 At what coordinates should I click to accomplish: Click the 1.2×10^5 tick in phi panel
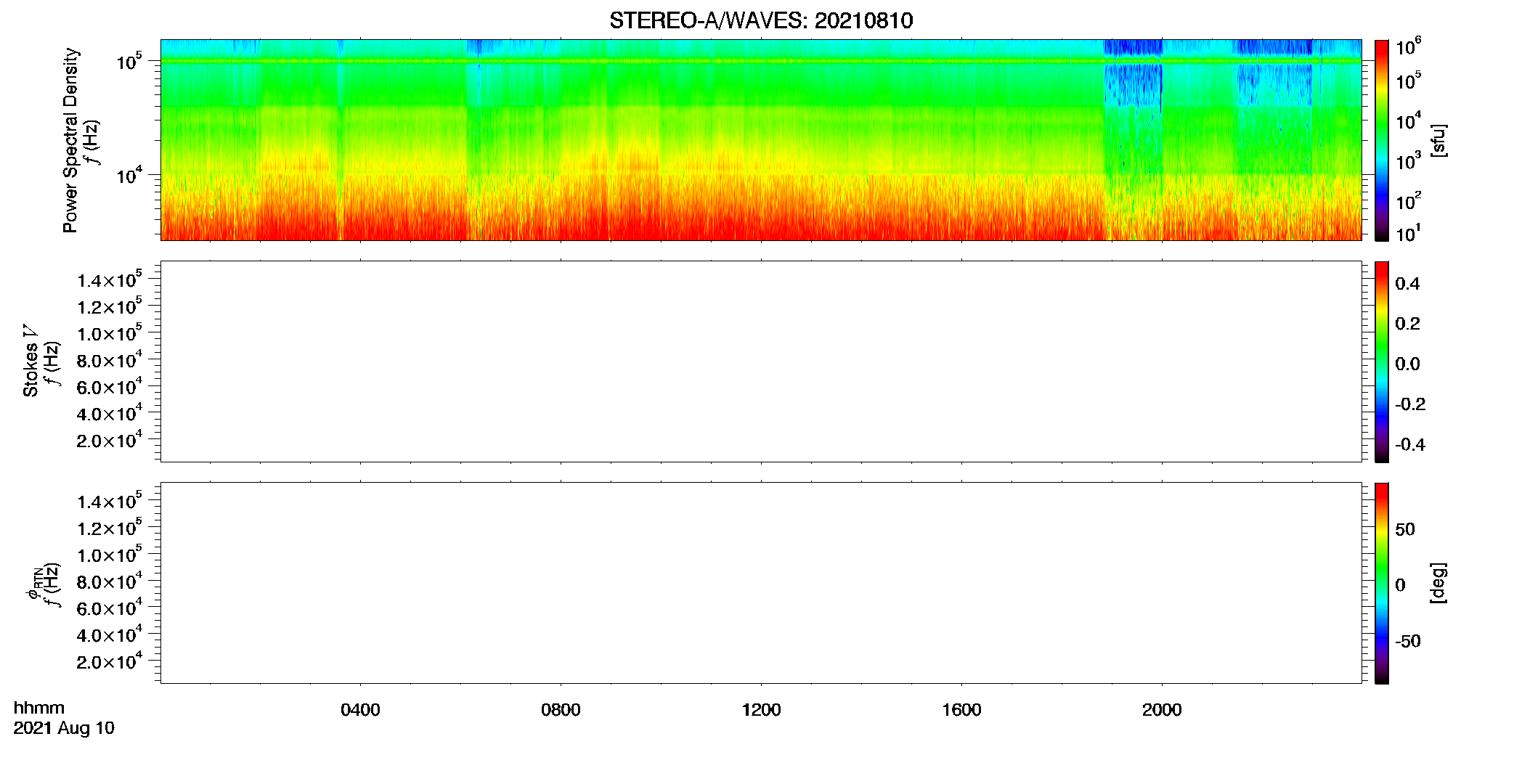[110, 528]
